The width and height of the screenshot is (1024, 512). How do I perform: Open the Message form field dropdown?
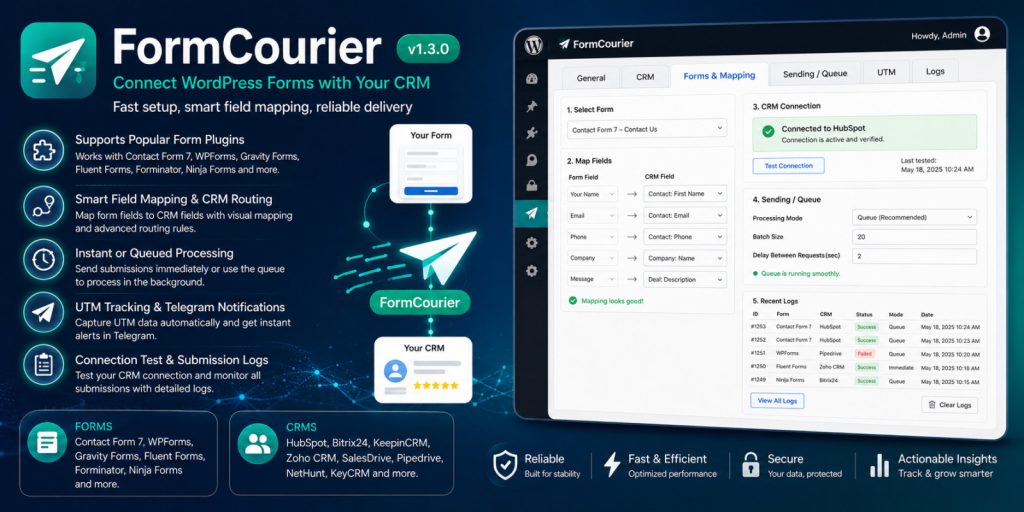click(592, 279)
